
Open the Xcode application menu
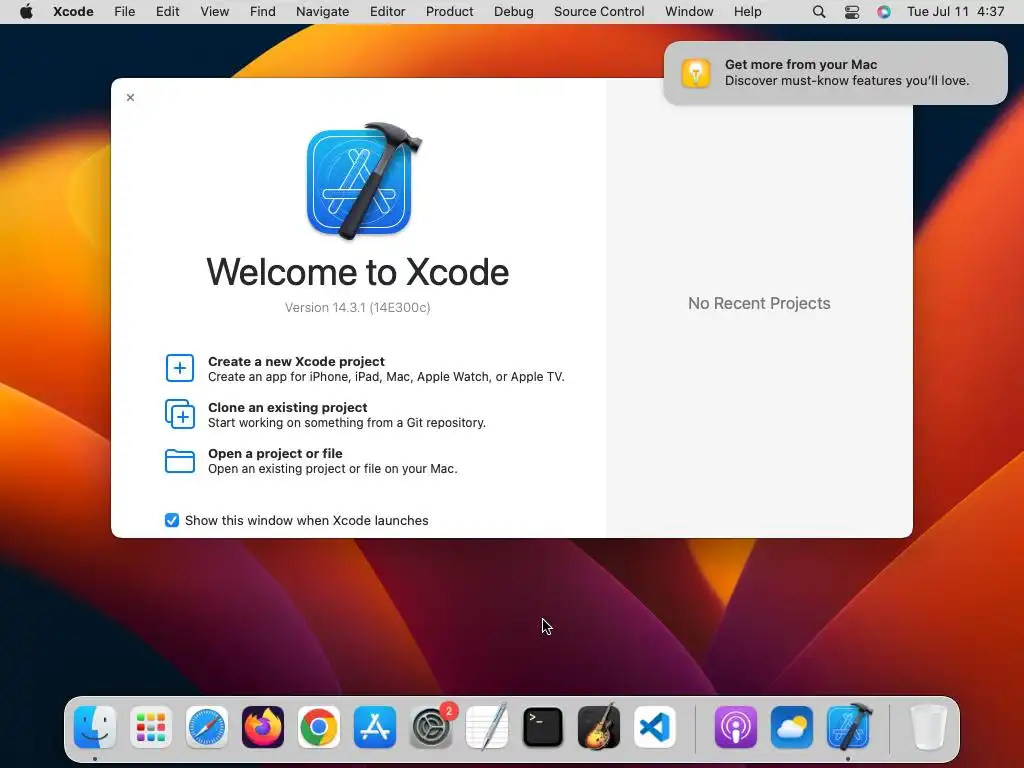(73, 12)
